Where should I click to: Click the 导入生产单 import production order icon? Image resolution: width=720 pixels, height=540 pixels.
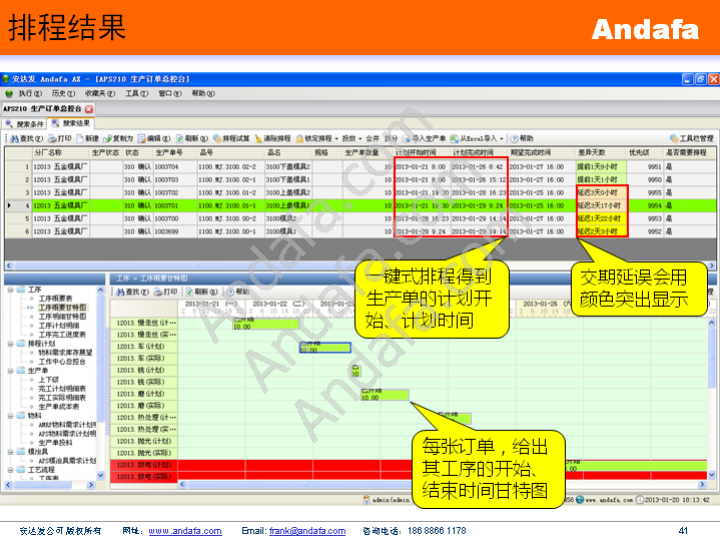pyautogui.click(x=406, y=139)
